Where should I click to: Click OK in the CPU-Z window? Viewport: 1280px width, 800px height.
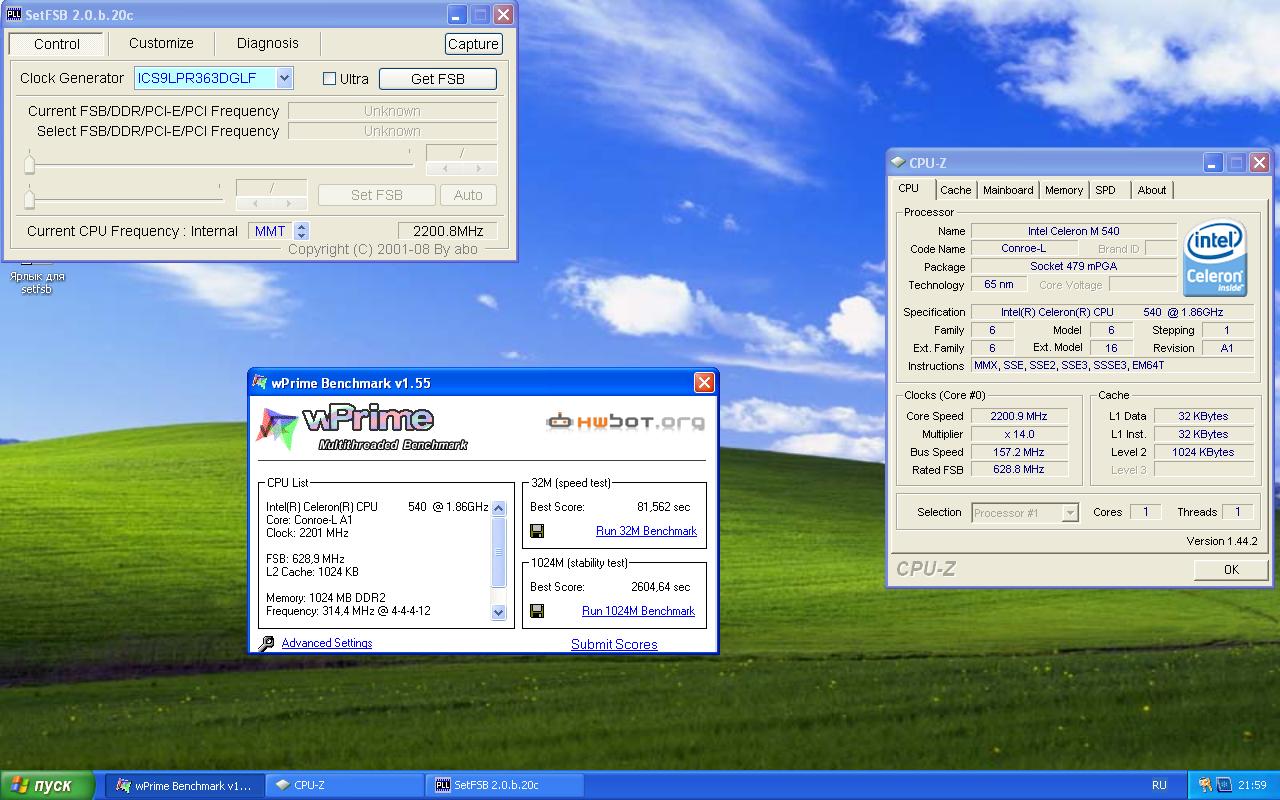pos(1230,569)
